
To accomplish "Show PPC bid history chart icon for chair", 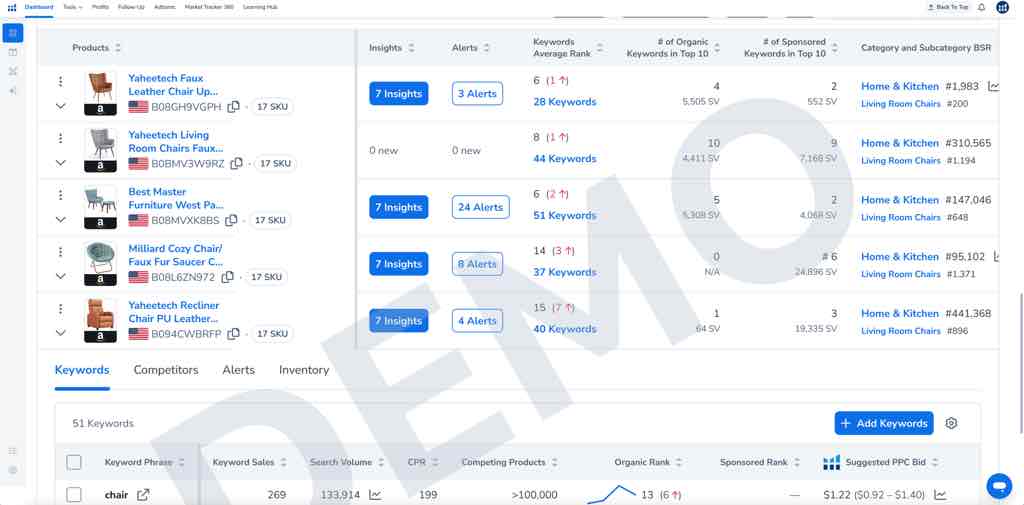I will click(940, 495).
